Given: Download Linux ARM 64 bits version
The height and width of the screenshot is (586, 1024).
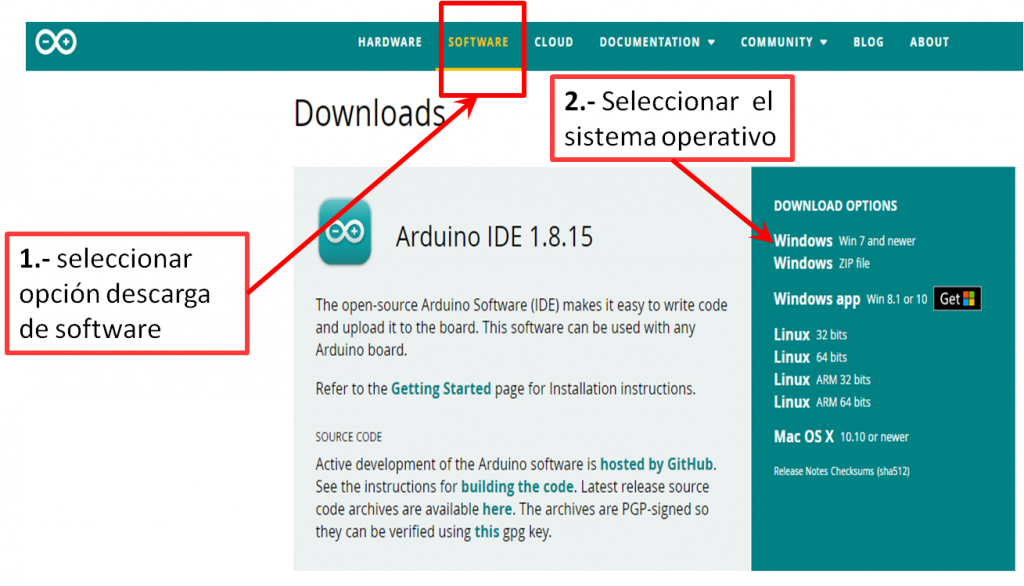Looking at the screenshot, I should pos(822,402).
